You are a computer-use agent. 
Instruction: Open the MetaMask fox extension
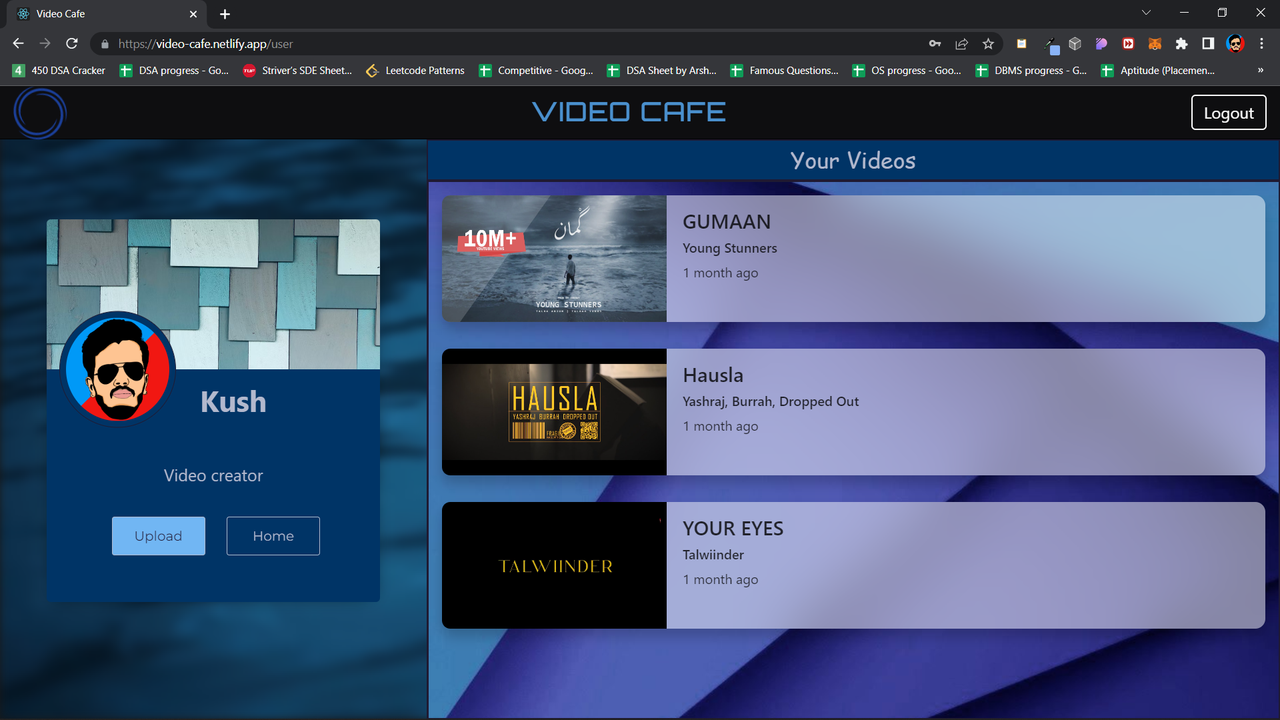(x=1154, y=44)
